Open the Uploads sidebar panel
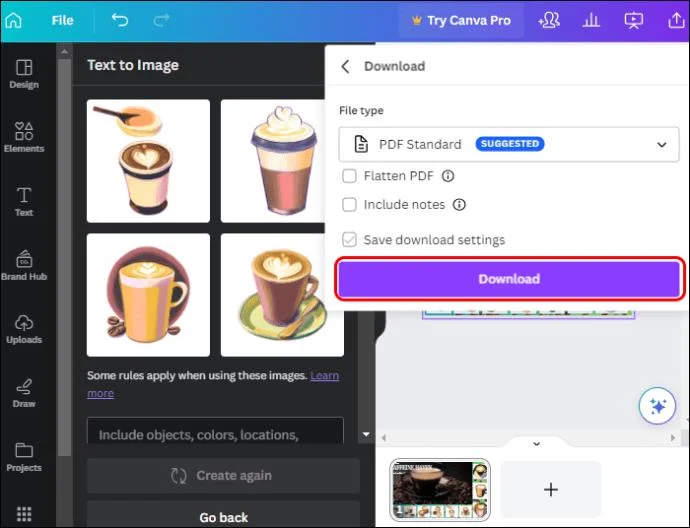This screenshot has width=690, height=528. click(x=24, y=328)
